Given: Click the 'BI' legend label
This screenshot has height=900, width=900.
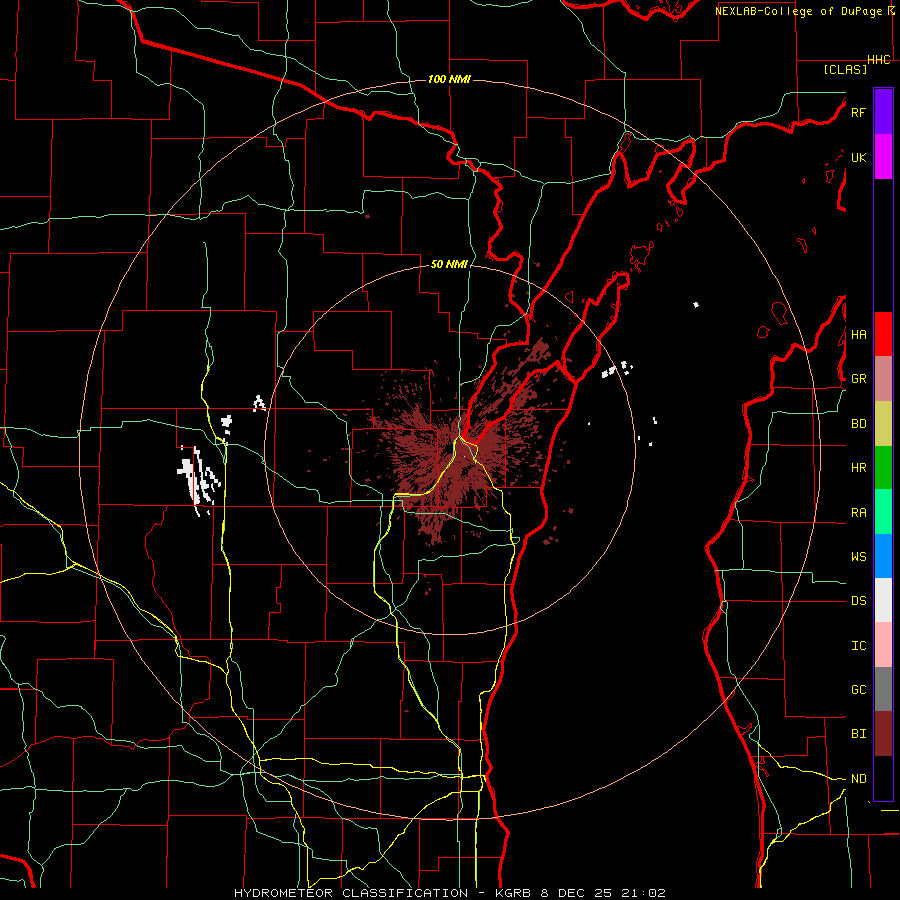Looking at the screenshot, I should click(858, 734).
